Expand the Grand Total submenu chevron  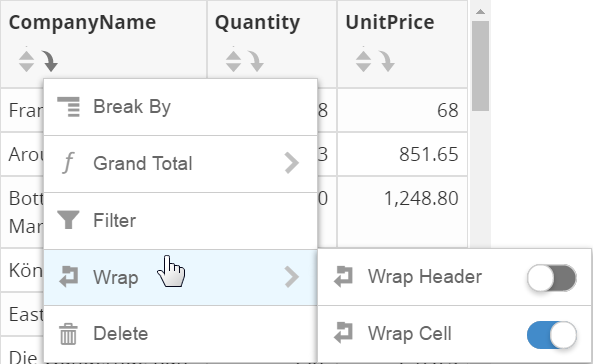point(292,163)
